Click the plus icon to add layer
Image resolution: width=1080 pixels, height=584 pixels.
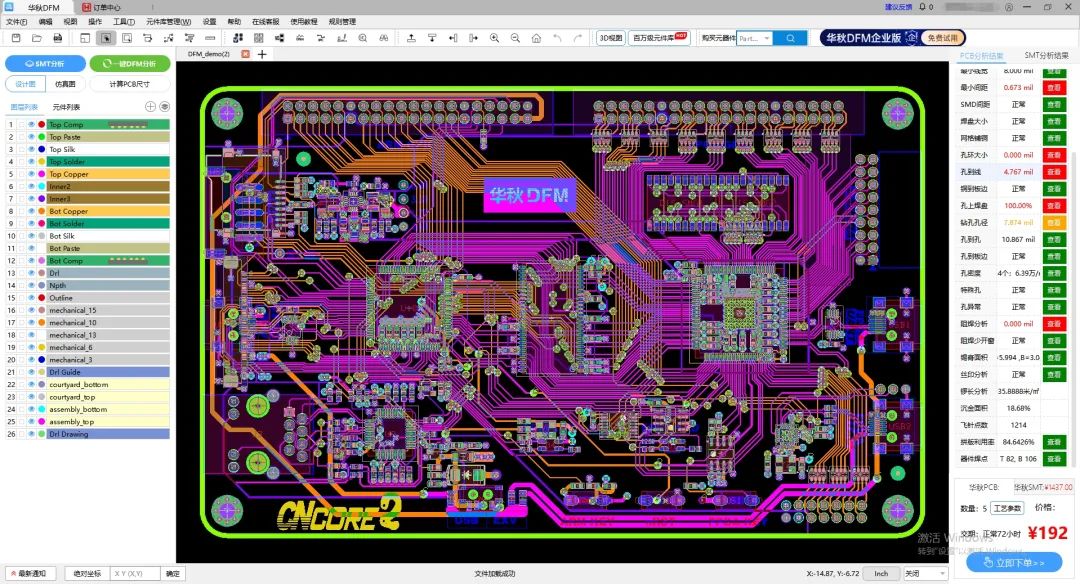pos(150,107)
